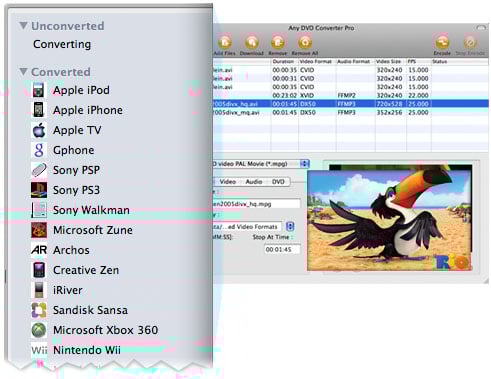Click the Duration column header
Screen dimensions: 491x379
tap(283, 62)
